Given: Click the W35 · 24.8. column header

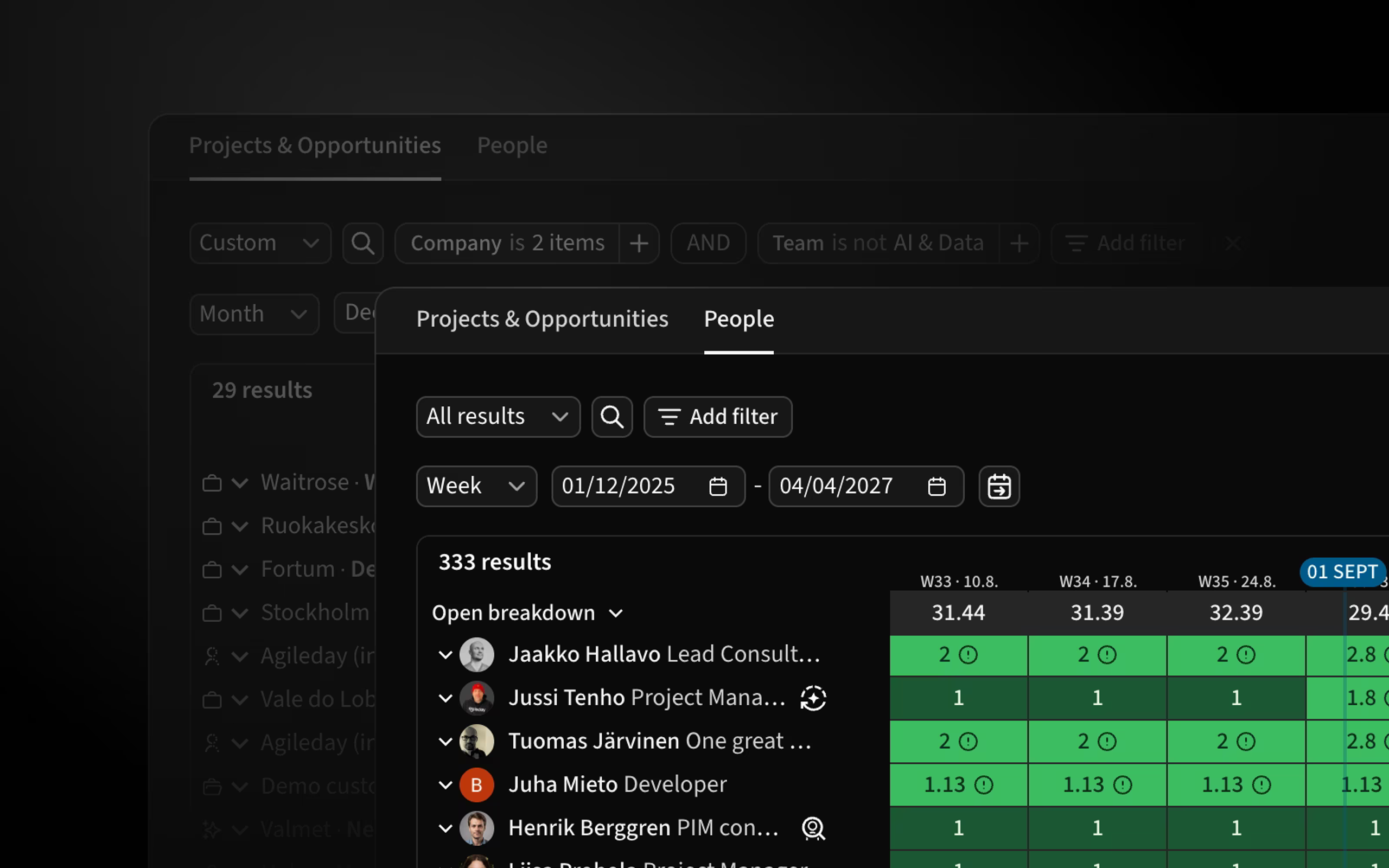Looking at the screenshot, I should click(1237, 582).
